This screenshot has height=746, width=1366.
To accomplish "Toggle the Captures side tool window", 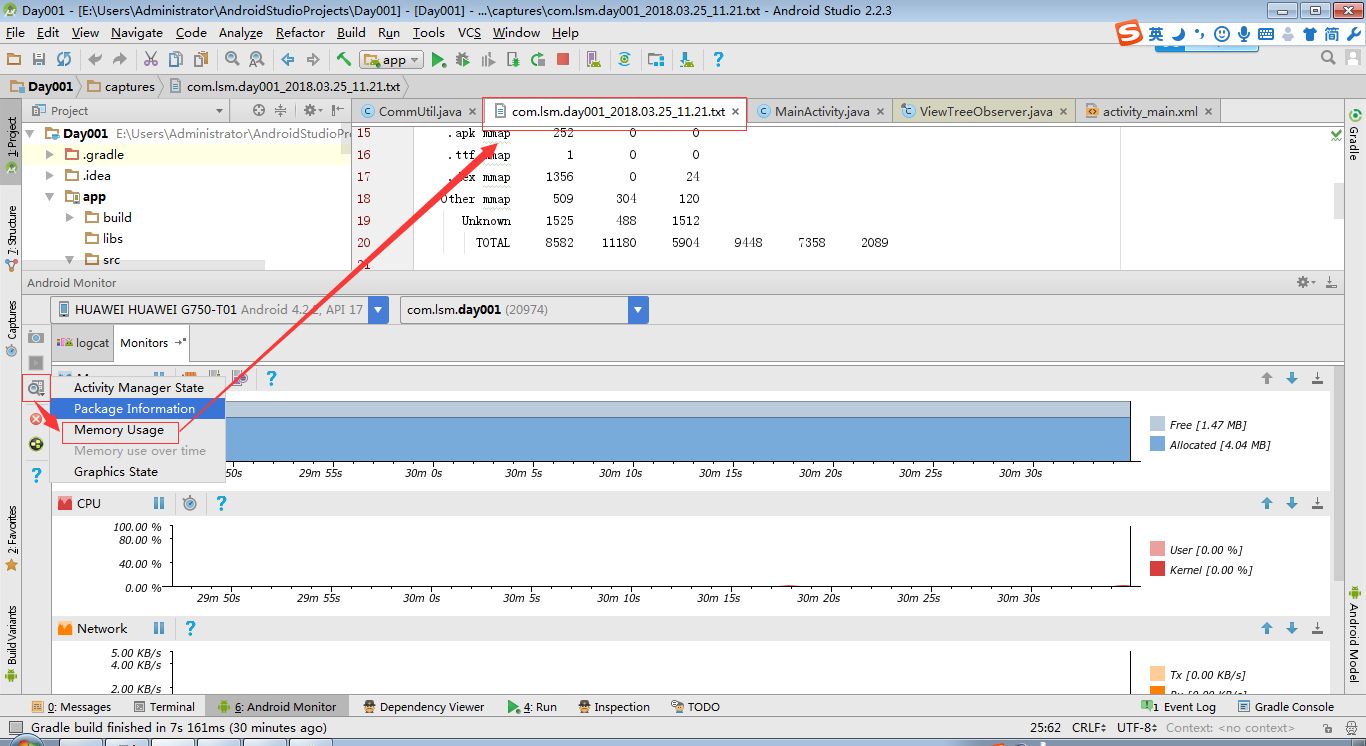I will tap(12, 328).
